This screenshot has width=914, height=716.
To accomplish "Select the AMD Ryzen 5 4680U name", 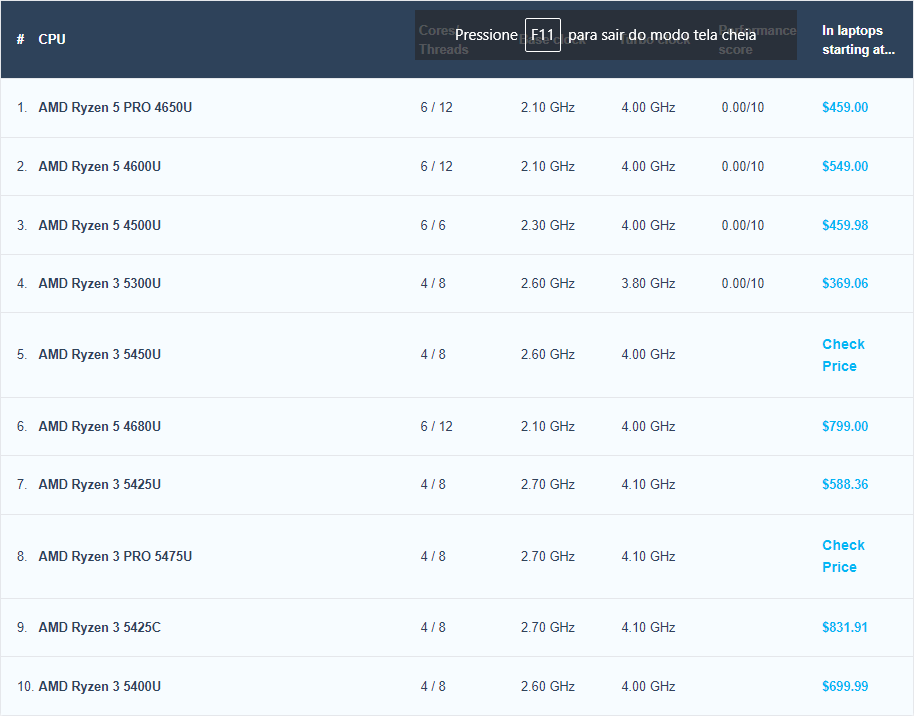I will click(x=100, y=426).
